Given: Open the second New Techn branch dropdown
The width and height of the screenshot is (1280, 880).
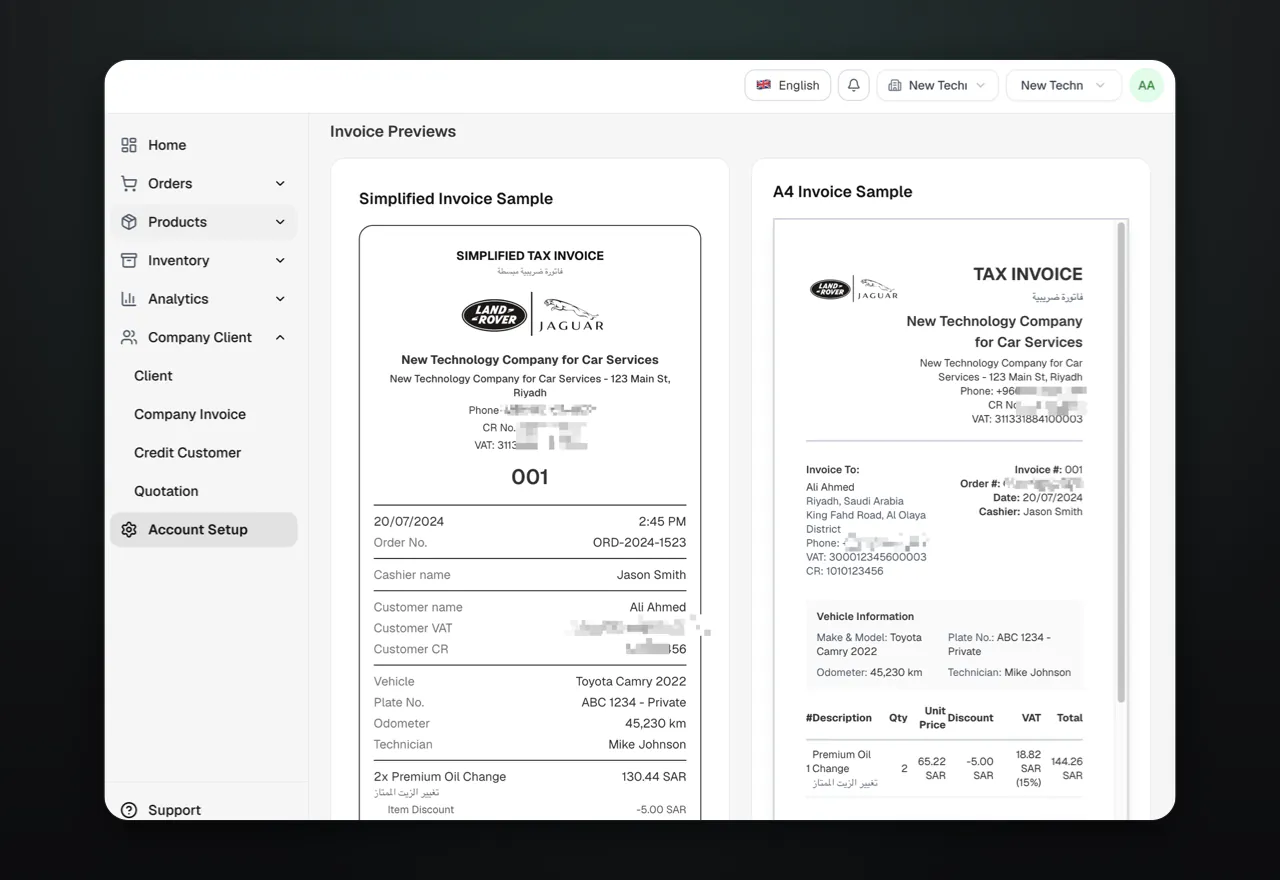Looking at the screenshot, I should tap(1063, 85).
